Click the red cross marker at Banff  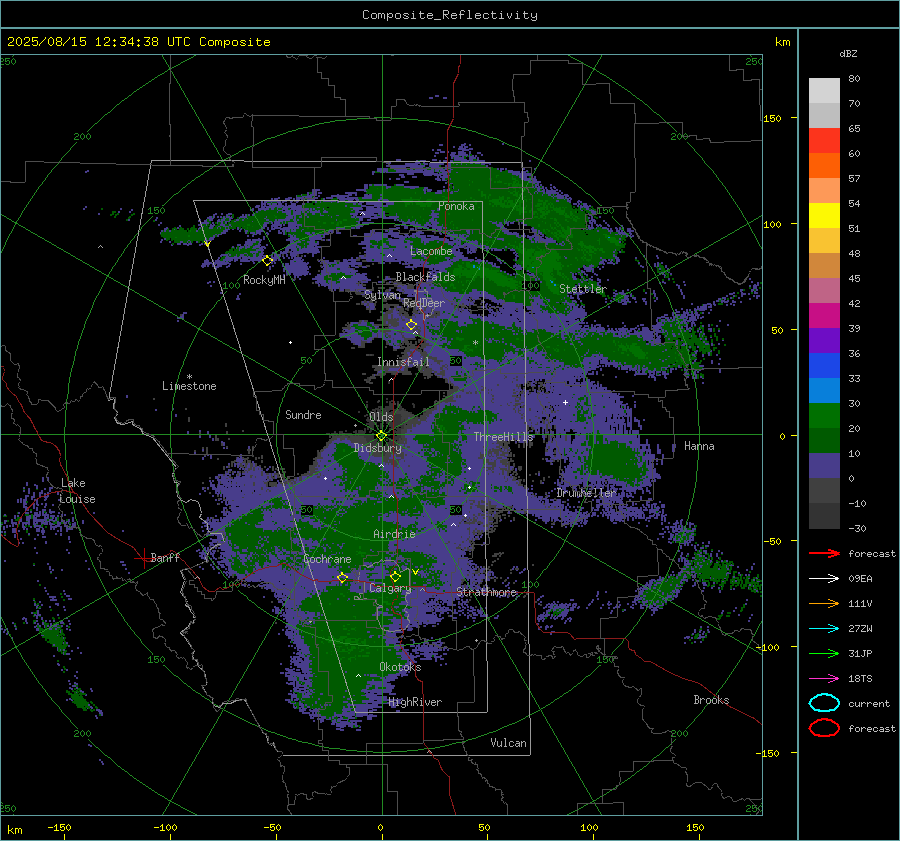pyautogui.click(x=143, y=557)
